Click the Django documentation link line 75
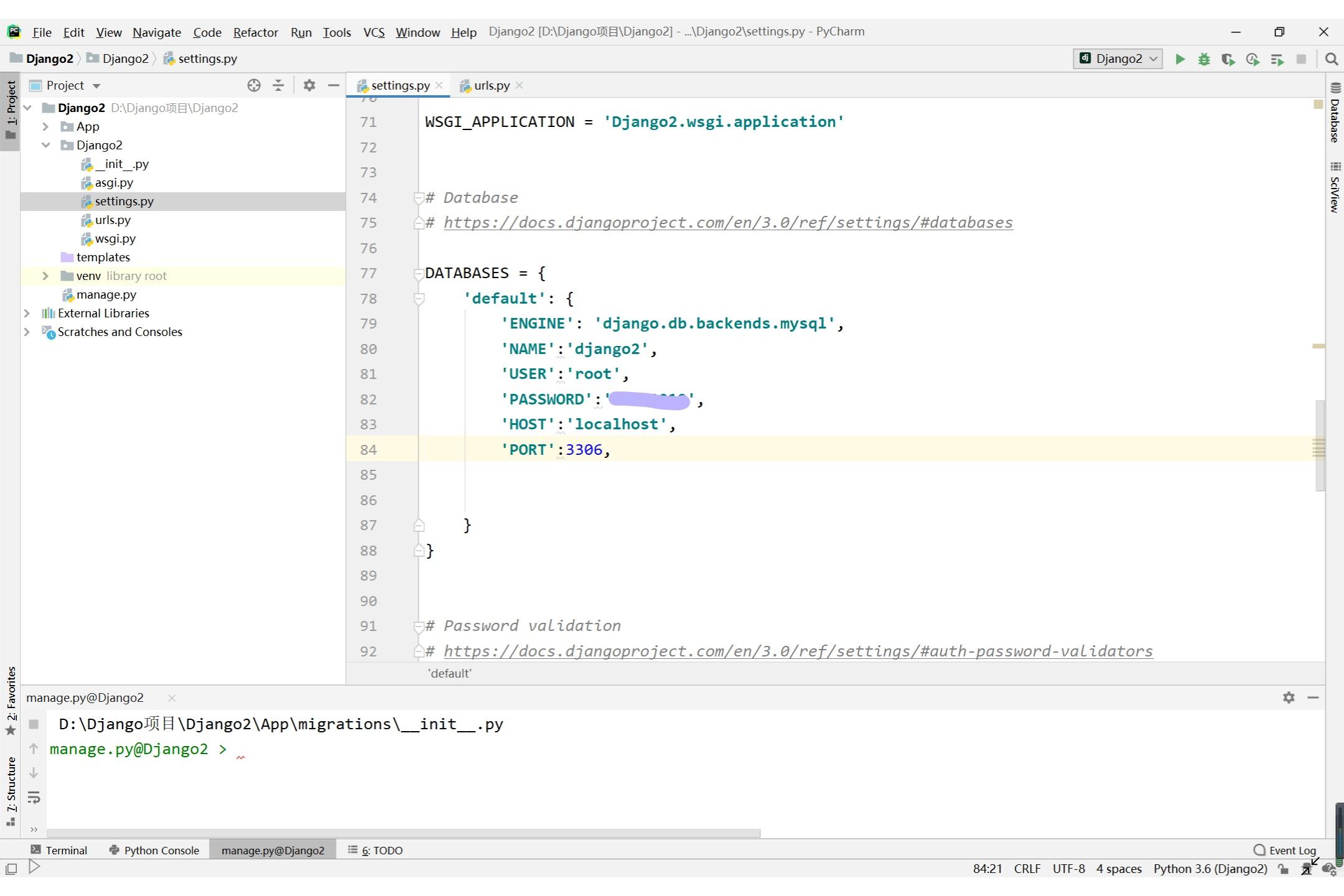 pos(728,222)
